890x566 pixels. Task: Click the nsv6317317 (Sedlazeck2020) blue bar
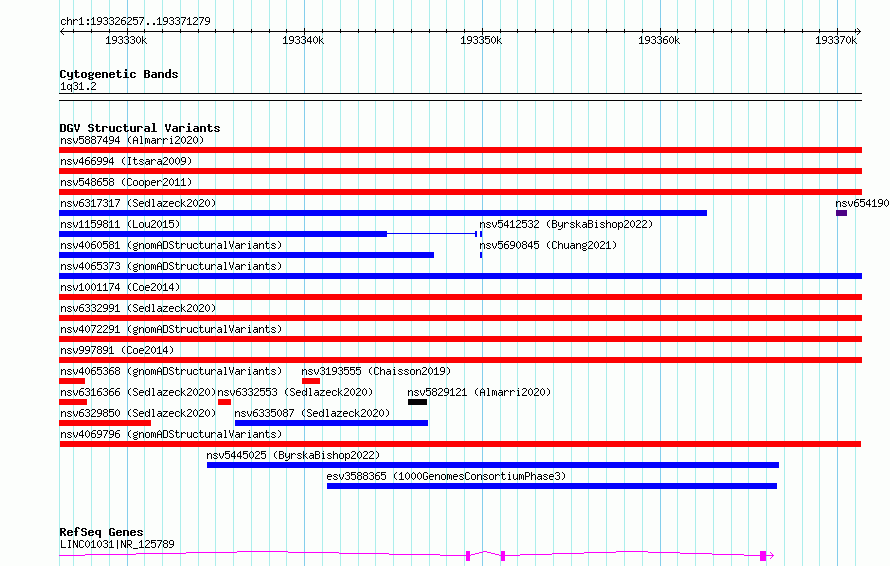[x=383, y=213]
